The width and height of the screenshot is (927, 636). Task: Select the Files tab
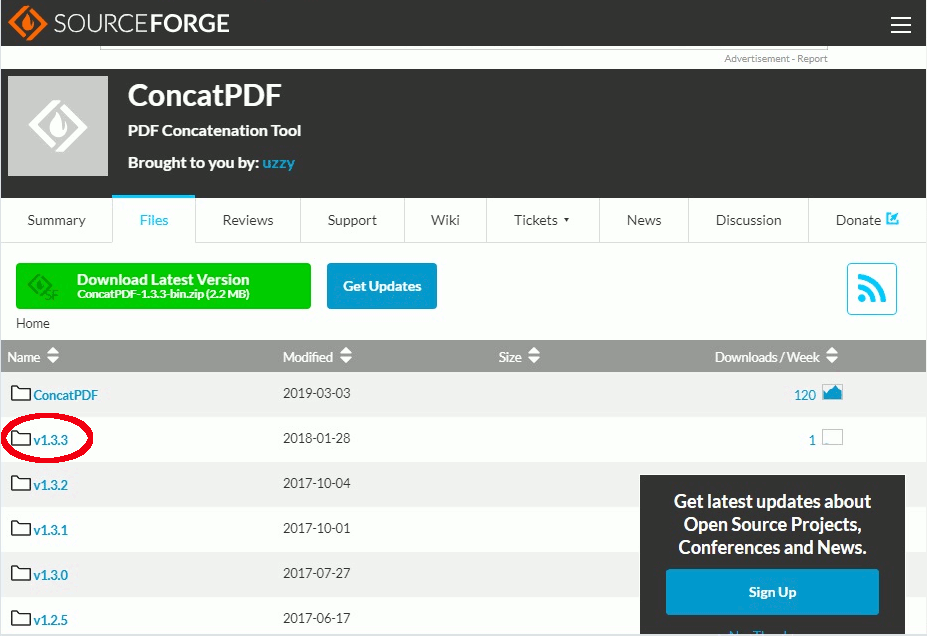click(154, 220)
